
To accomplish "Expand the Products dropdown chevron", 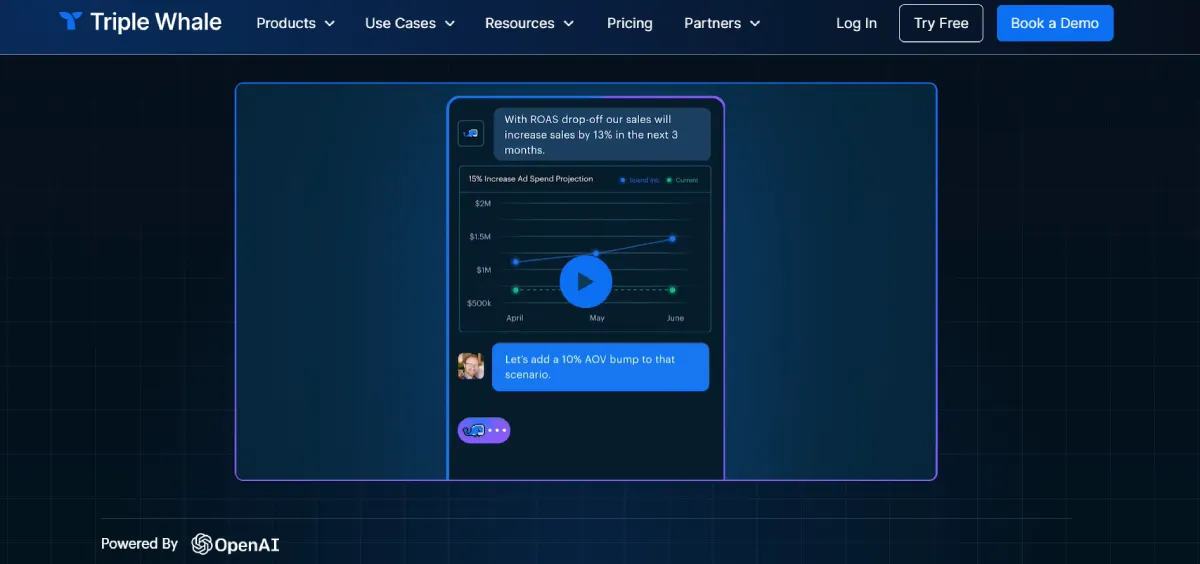I will point(330,23).
